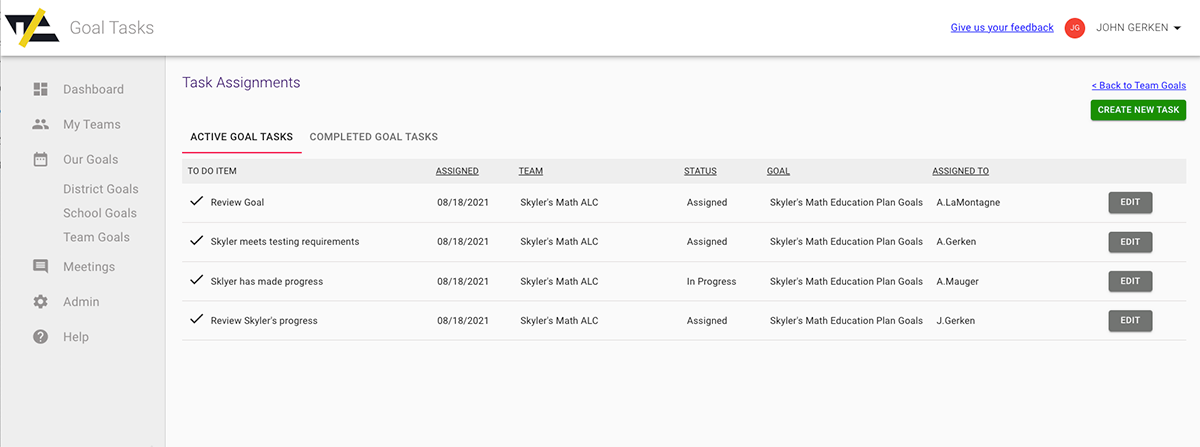This screenshot has height=447, width=1200.
Task: Click the Help question mark icon
Action: (x=40, y=337)
